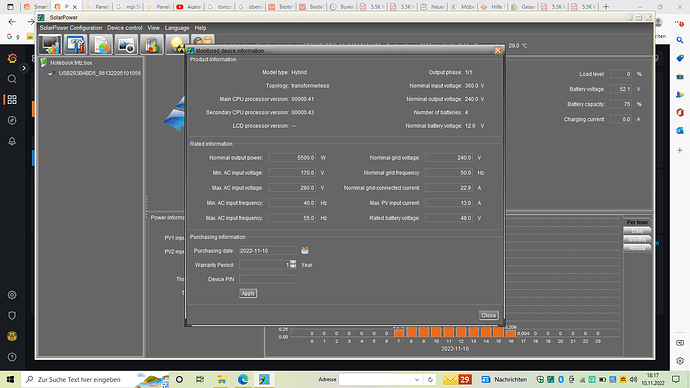690x388 pixels.
Task: Click the Grafana user avatar icon
Action: [x=12, y=336]
